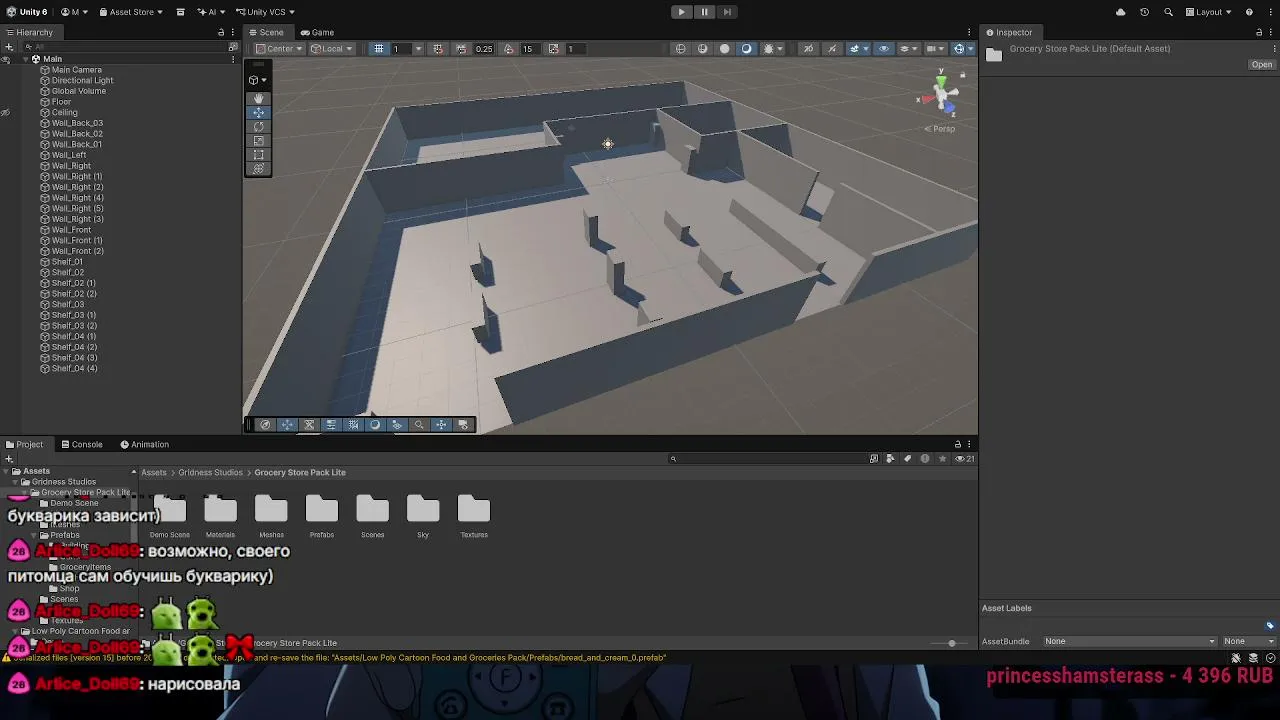
Task: Select the Floor object in the Hierarchy
Action: tap(61, 102)
